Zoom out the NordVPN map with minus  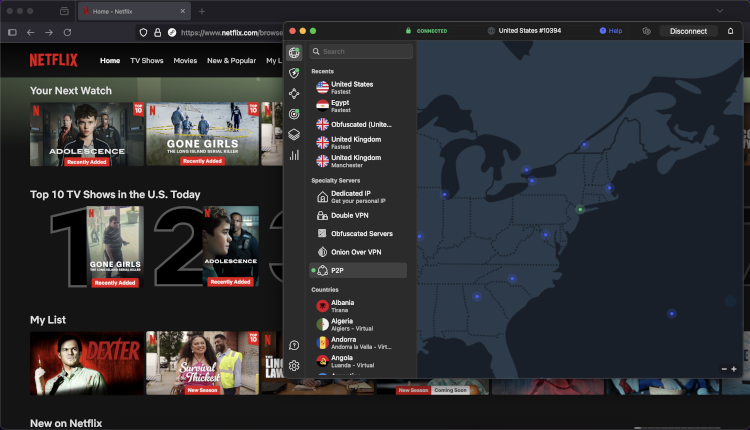(x=724, y=369)
